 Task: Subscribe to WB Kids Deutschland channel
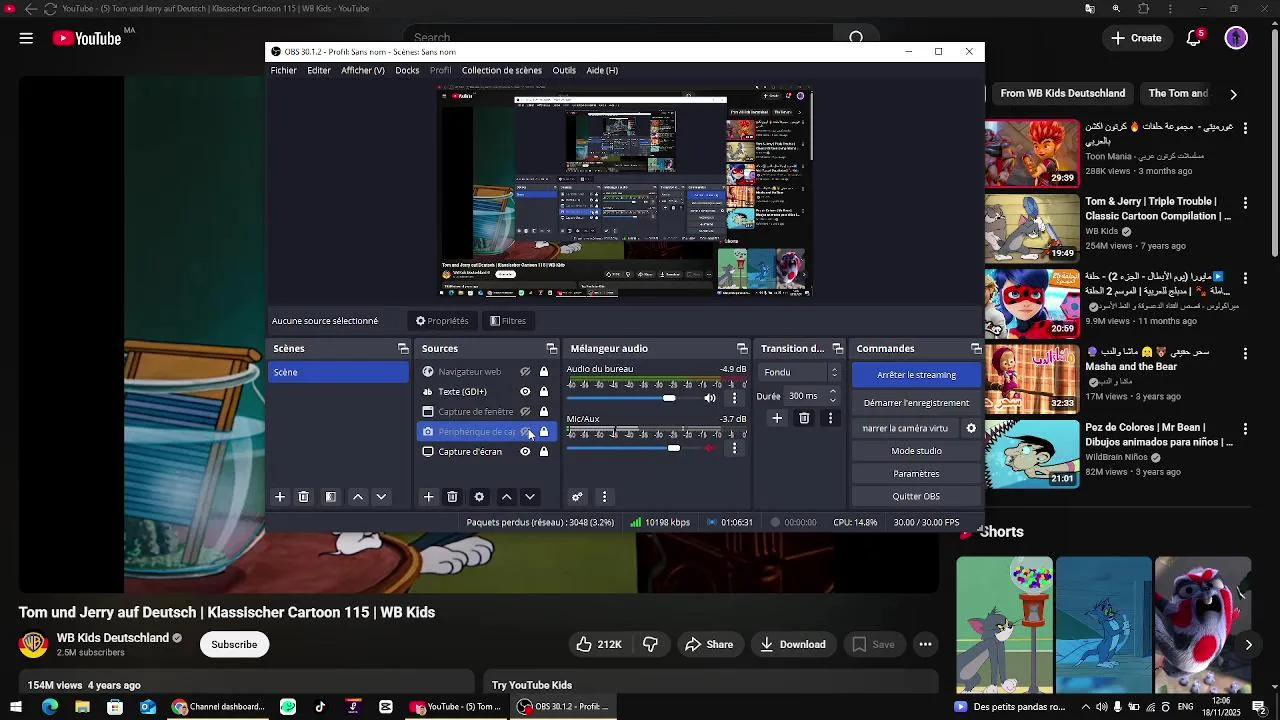pos(234,645)
